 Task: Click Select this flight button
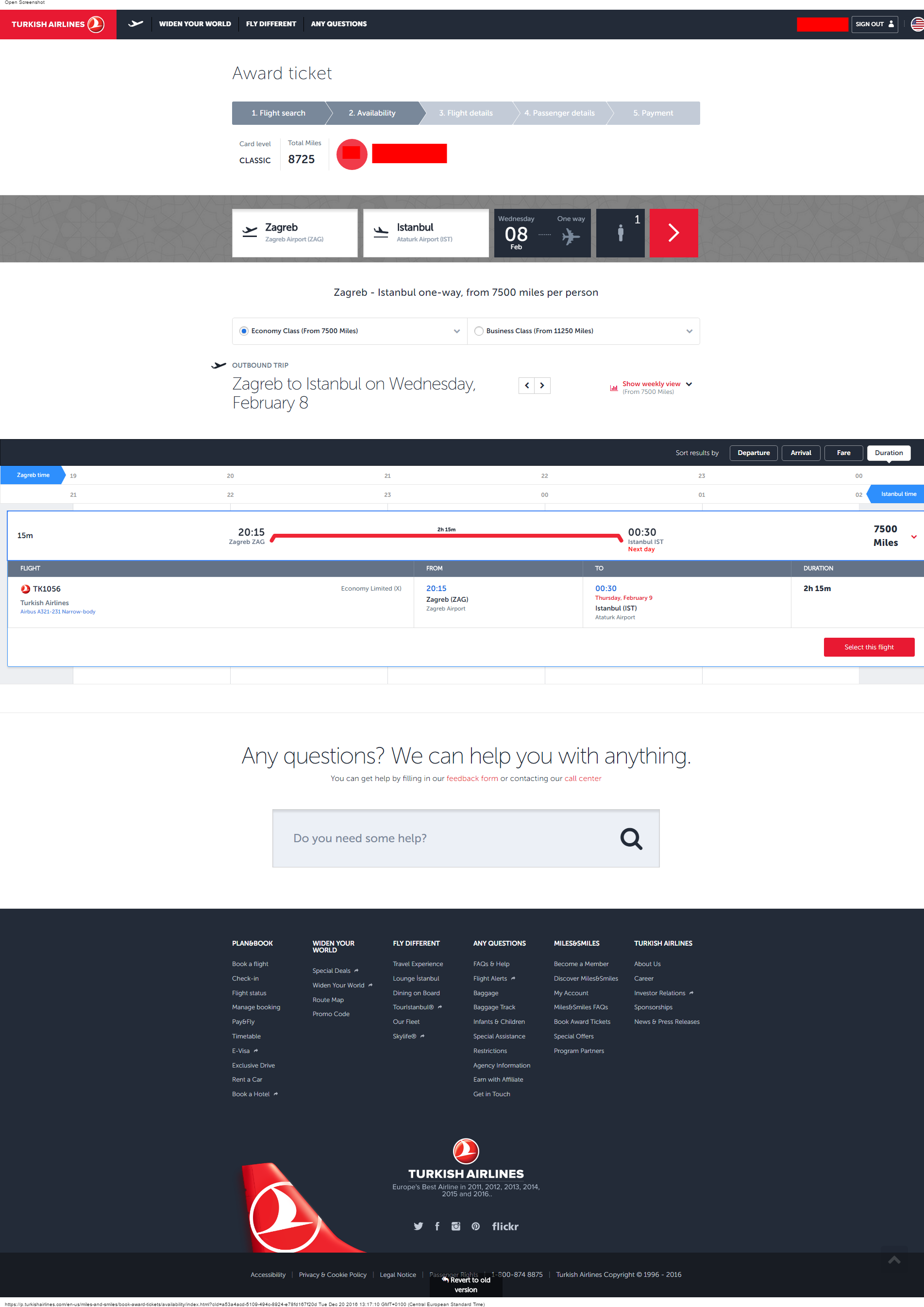tap(869, 647)
